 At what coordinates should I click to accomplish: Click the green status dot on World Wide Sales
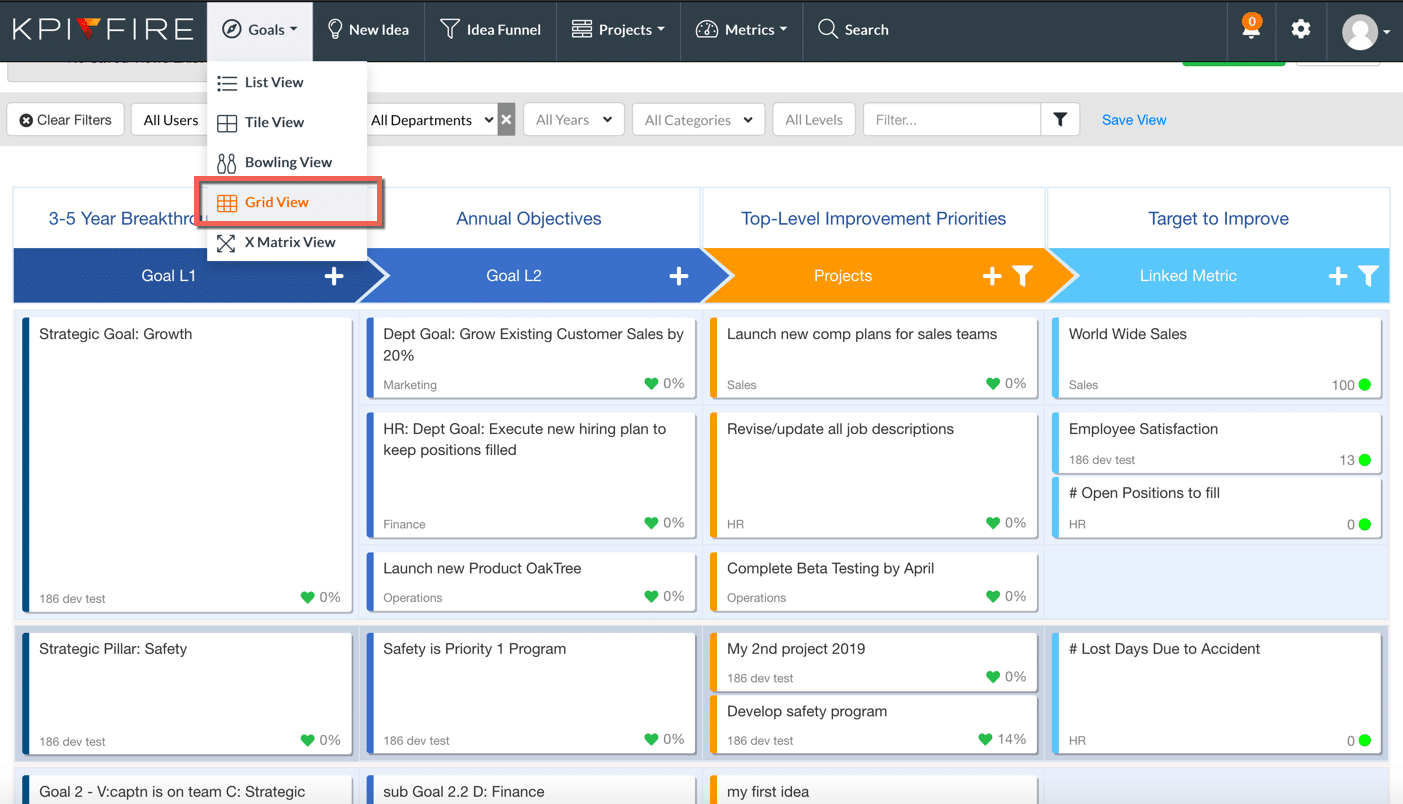pyautogui.click(x=1365, y=385)
